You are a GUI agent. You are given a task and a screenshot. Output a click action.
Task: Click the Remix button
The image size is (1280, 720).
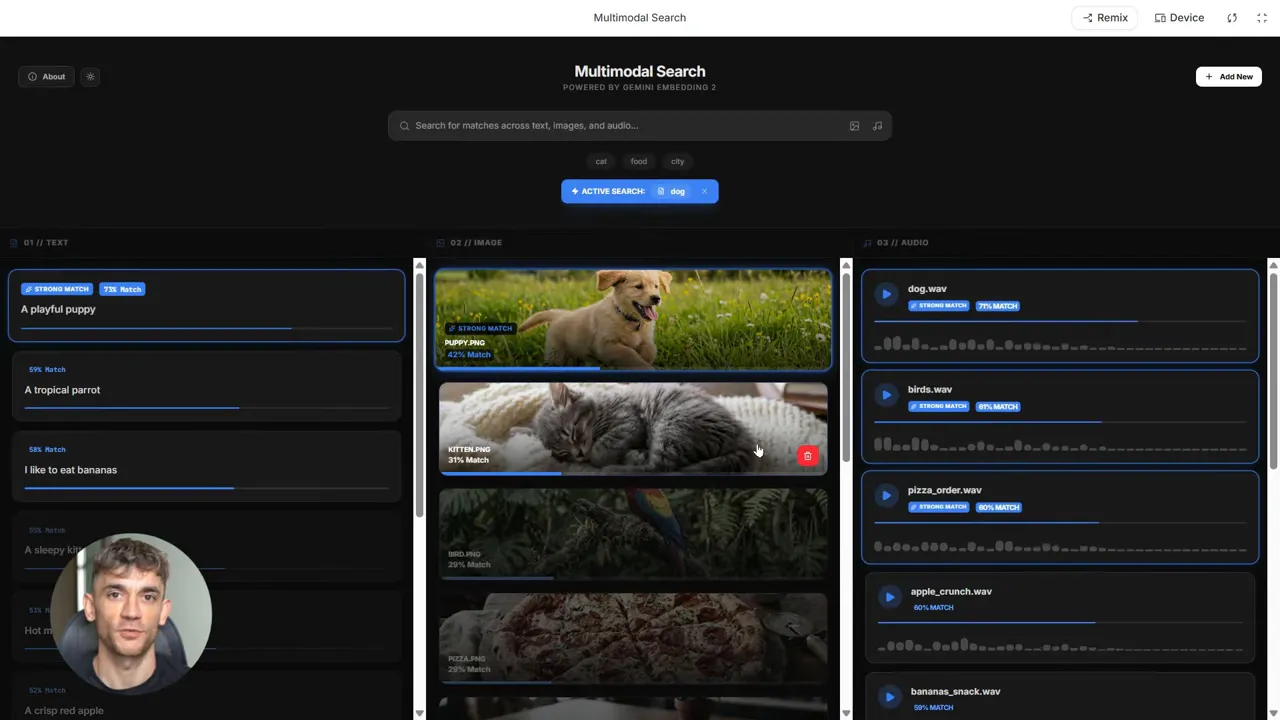1105,18
